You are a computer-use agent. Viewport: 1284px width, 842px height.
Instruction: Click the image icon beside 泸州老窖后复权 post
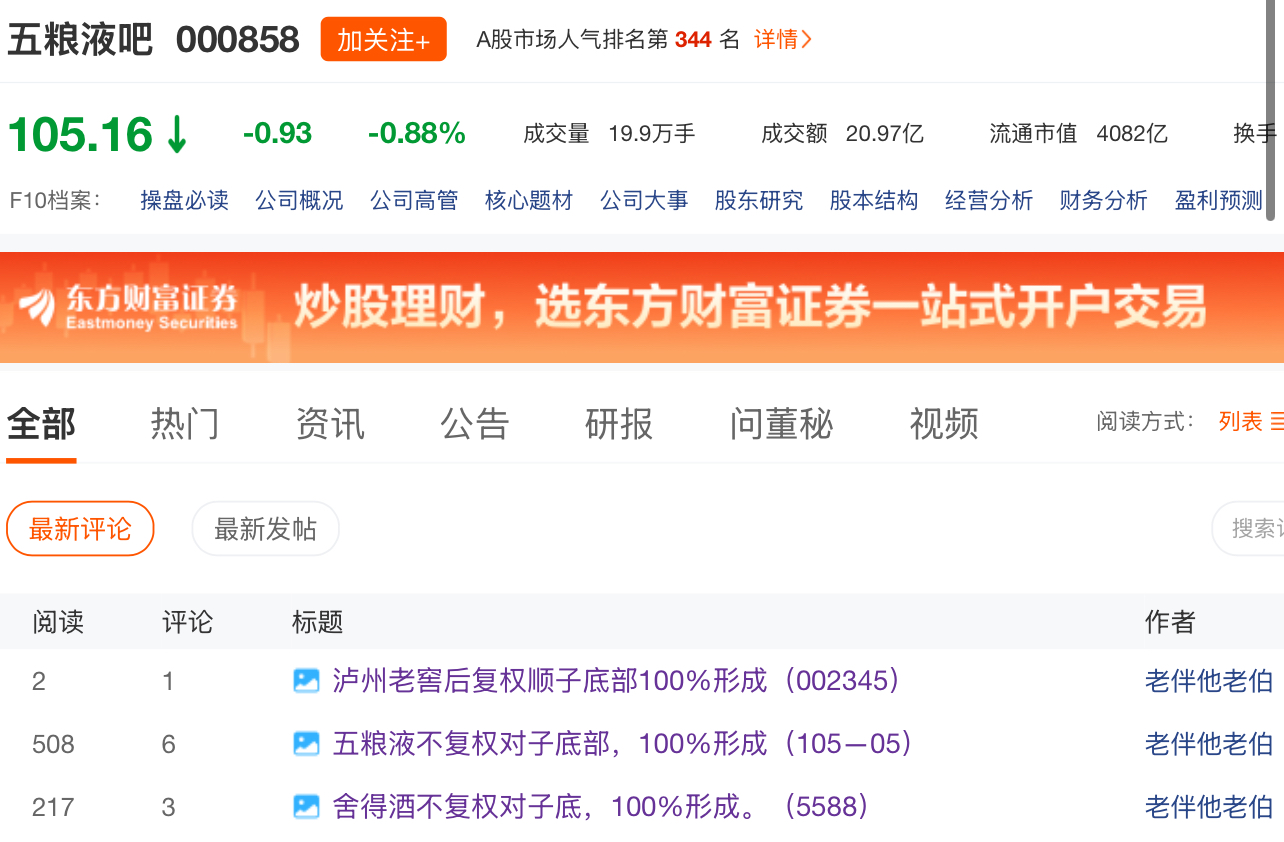(306, 681)
